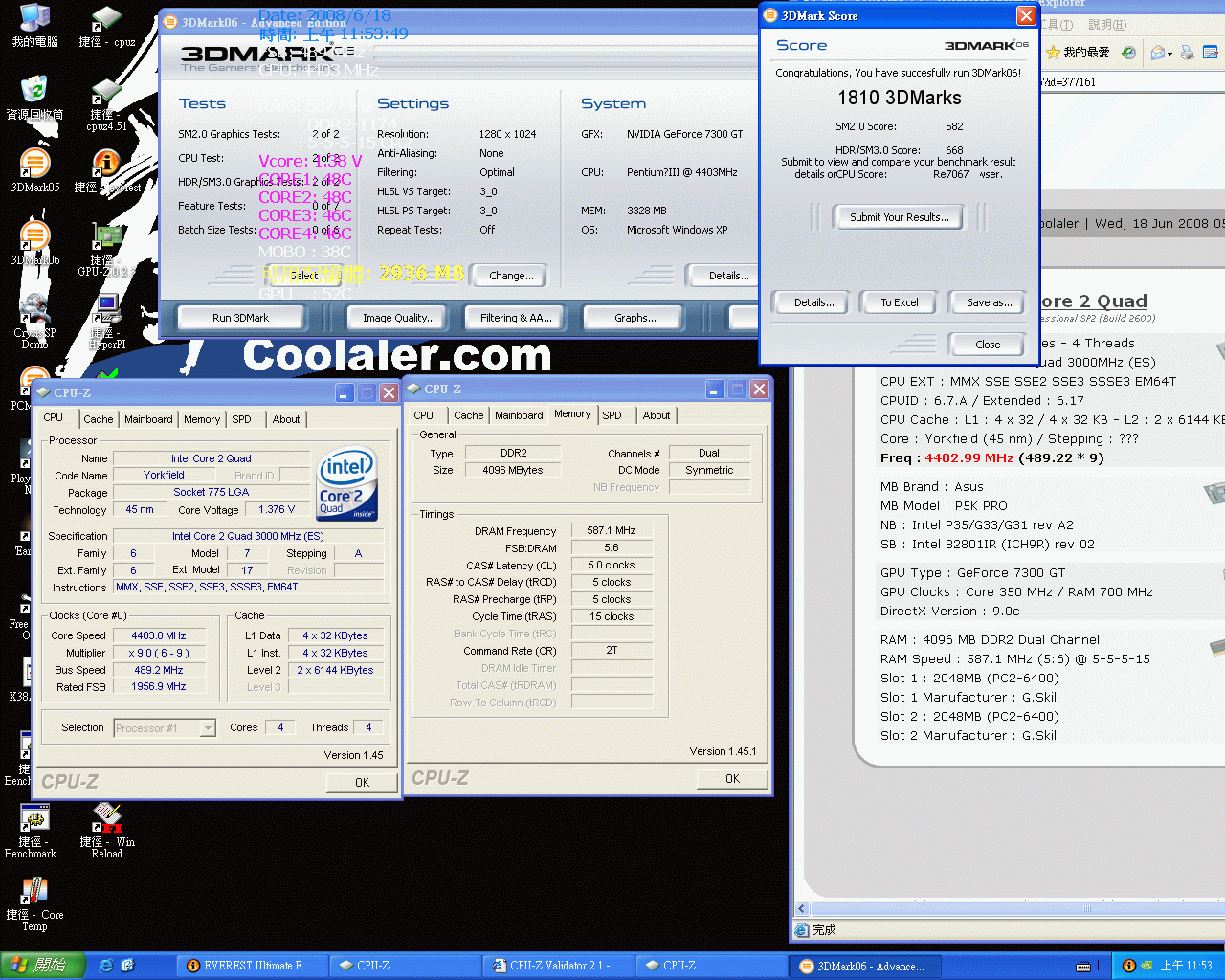Click the Core Speed 4403.0 MHz value
This screenshot has height=980, width=1225.
159,635
